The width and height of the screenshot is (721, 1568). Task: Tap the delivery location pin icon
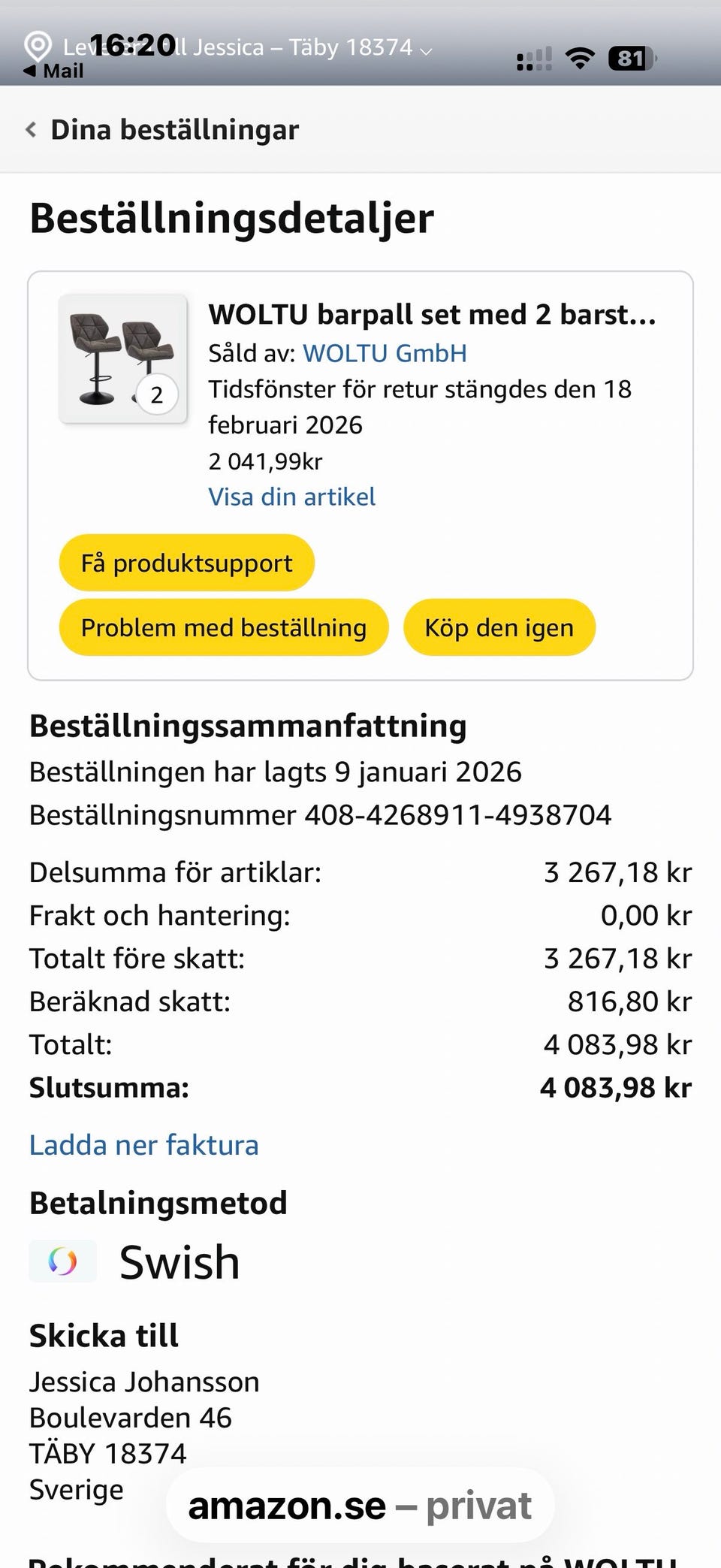(38, 47)
